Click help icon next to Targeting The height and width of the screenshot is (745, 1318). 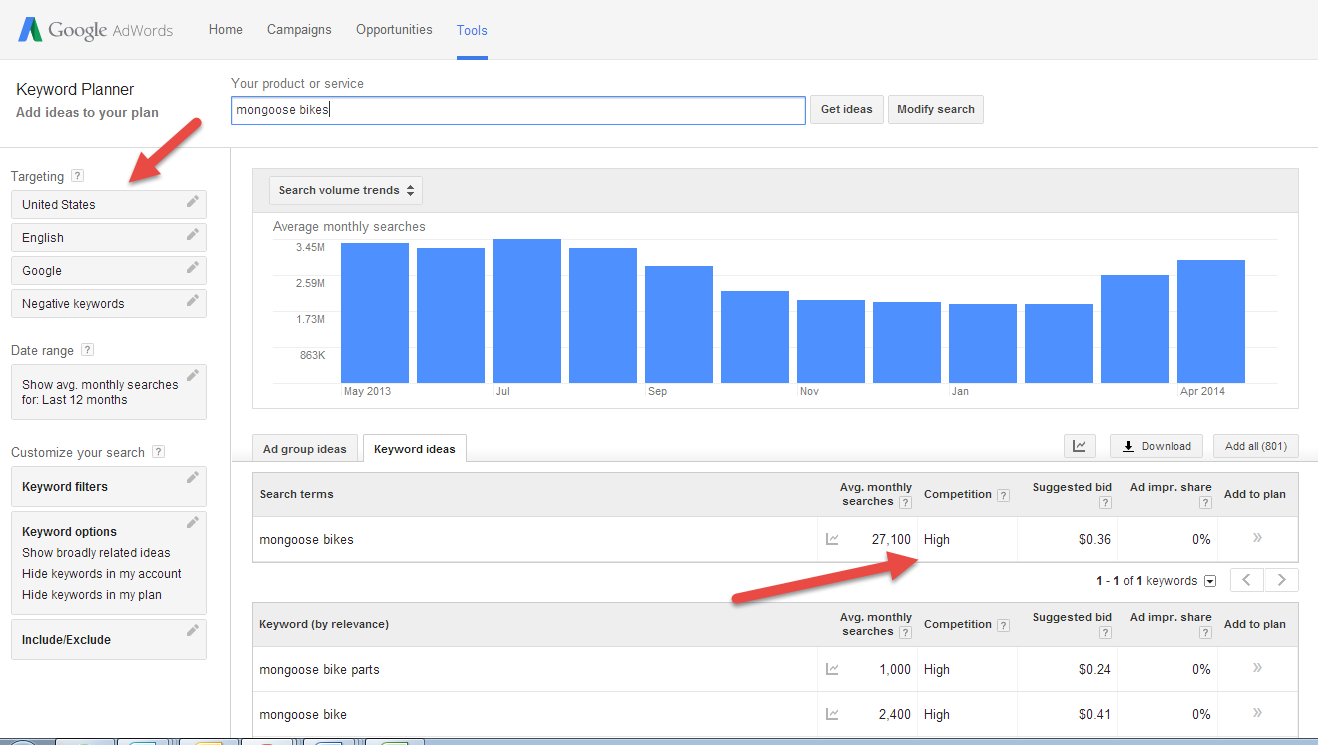pos(78,176)
